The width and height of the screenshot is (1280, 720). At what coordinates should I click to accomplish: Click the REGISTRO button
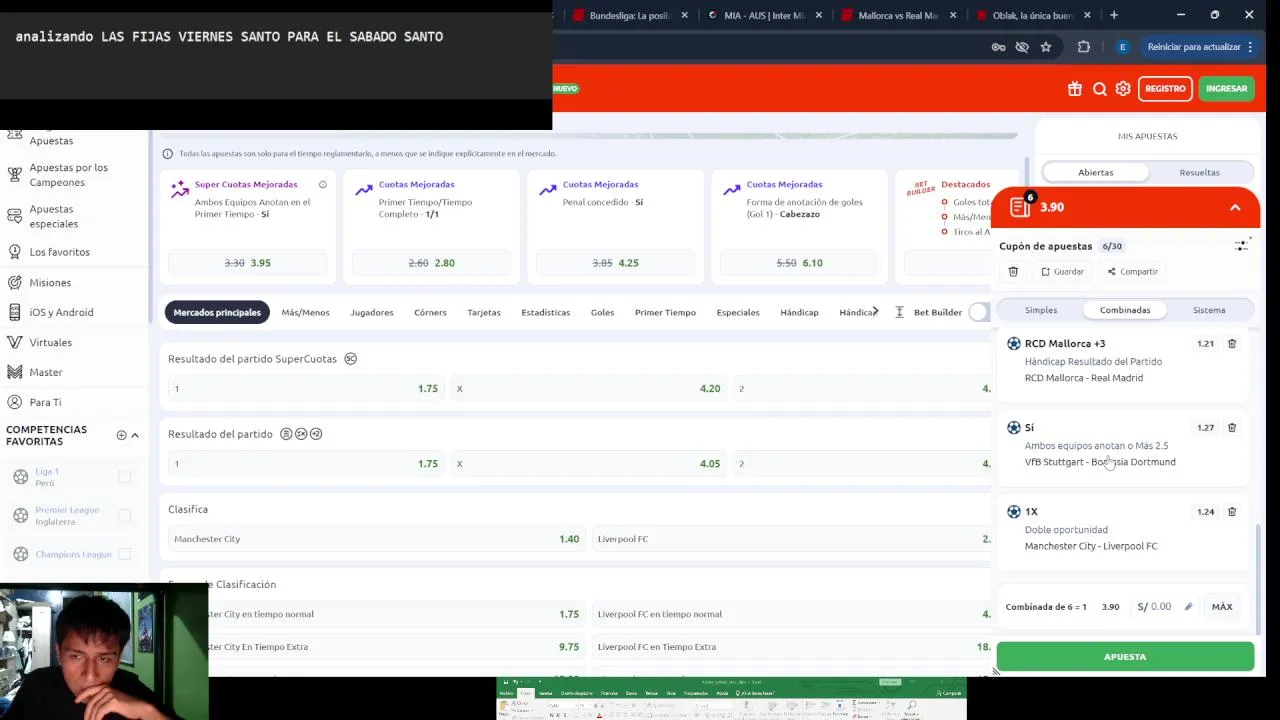[x=1165, y=89]
